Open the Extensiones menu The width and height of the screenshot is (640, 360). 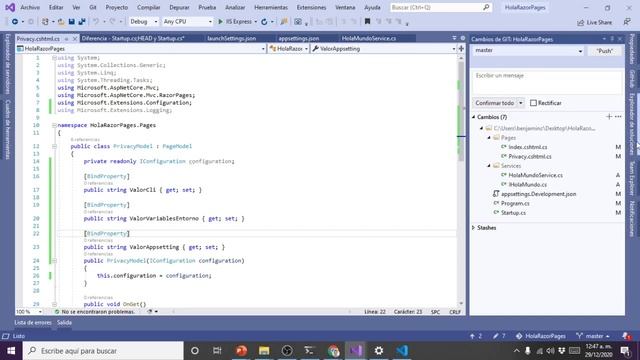[311, 7]
